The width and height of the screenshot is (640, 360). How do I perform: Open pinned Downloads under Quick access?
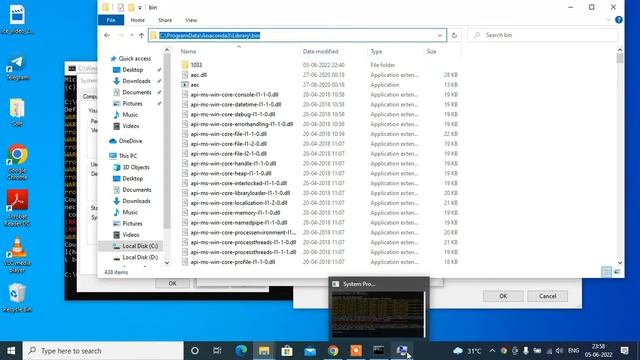point(136,81)
